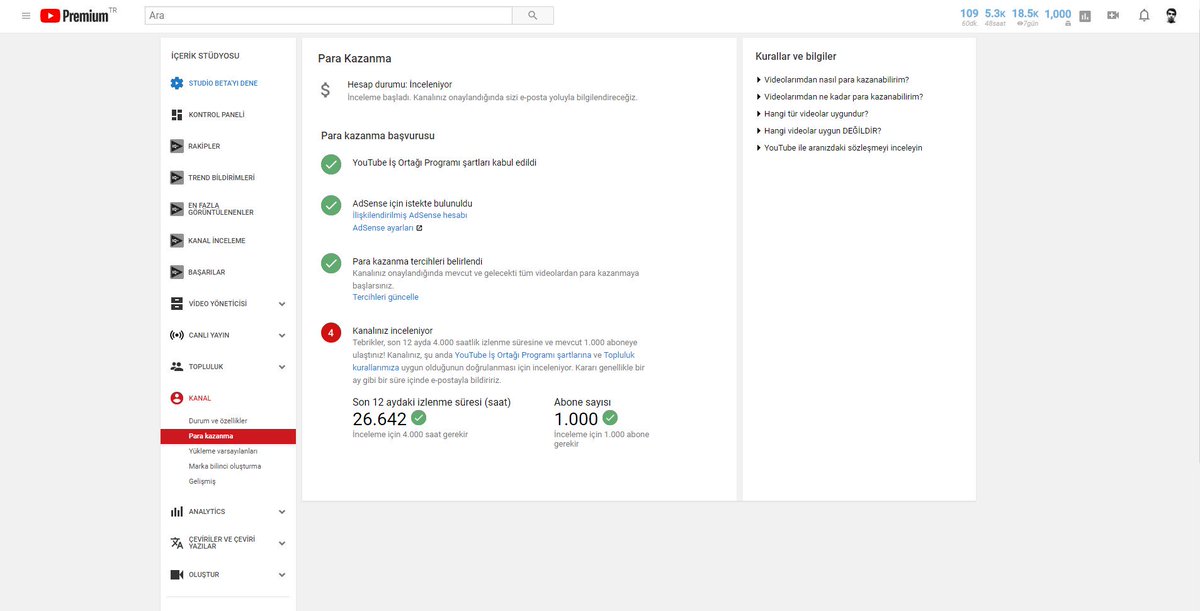Click the green check next to 1.000 subscribers

(x=610, y=418)
